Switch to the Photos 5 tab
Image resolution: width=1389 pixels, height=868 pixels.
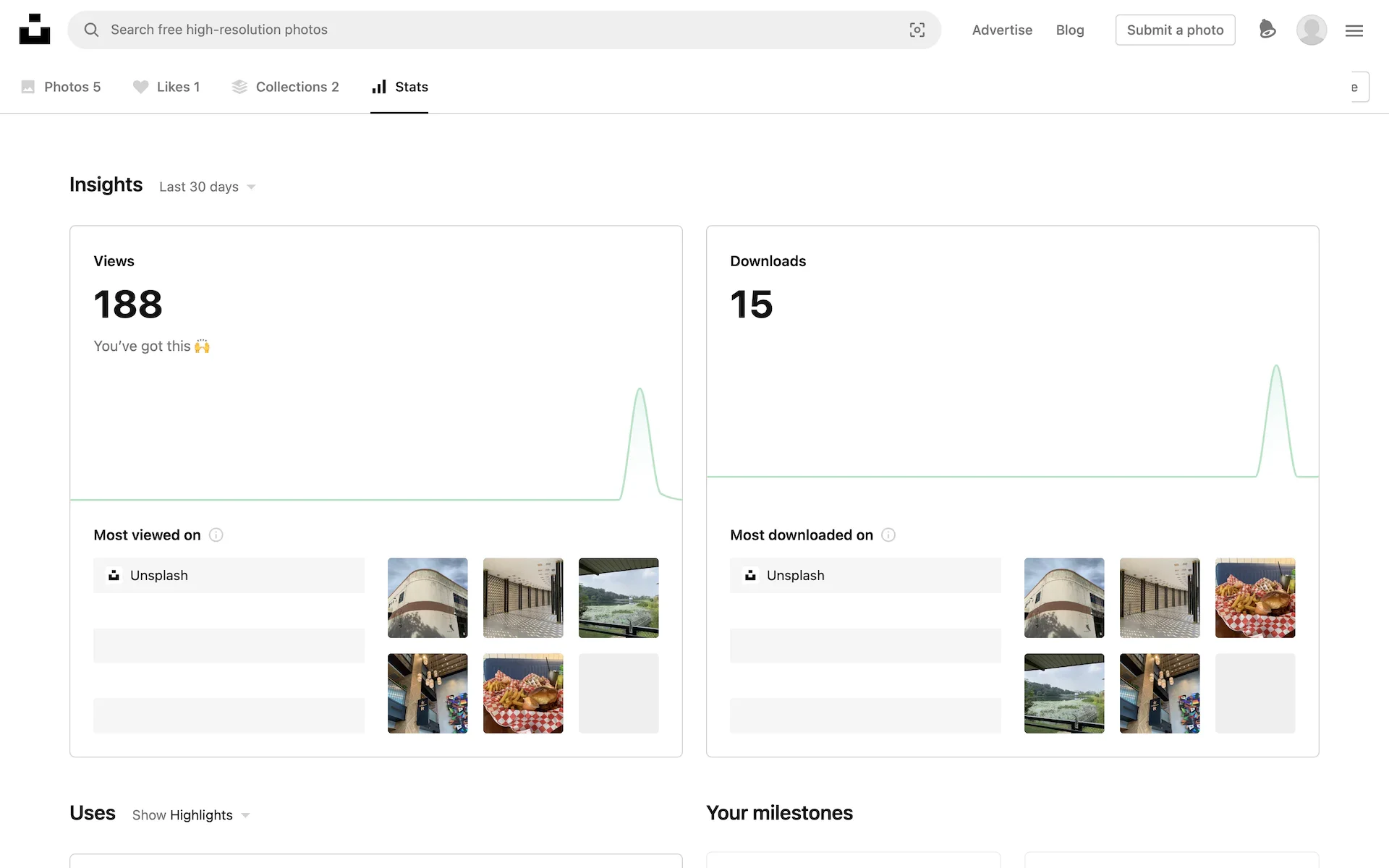pyautogui.click(x=61, y=87)
